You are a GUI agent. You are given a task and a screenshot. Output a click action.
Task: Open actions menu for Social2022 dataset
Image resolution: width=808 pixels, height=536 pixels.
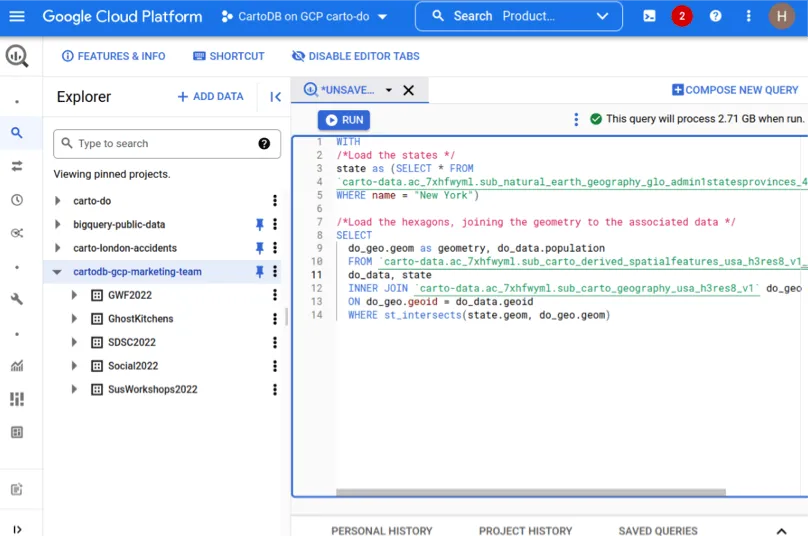[x=275, y=366]
